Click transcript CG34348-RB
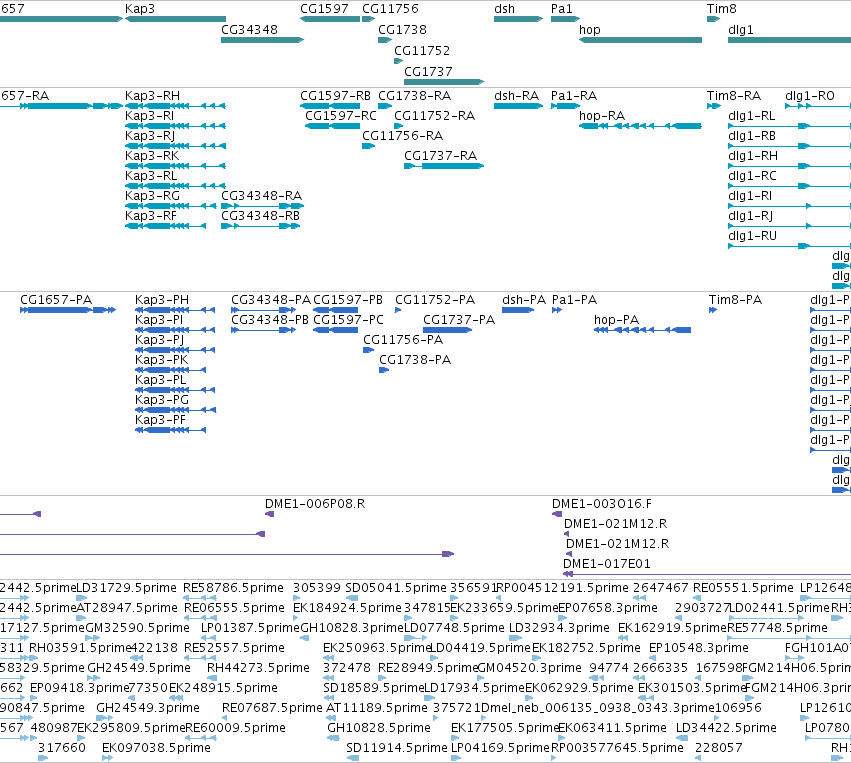The width and height of the screenshot is (851, 763). pos(261,226)
